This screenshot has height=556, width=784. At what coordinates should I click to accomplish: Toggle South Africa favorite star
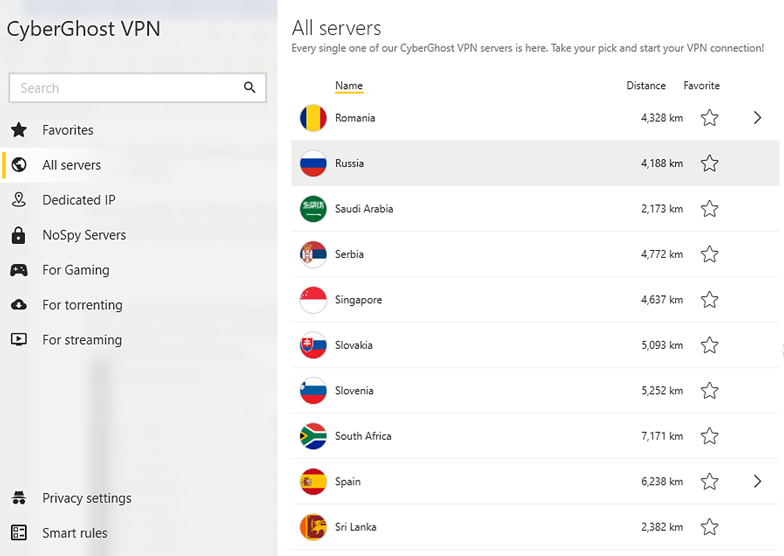tap(710, 436)
